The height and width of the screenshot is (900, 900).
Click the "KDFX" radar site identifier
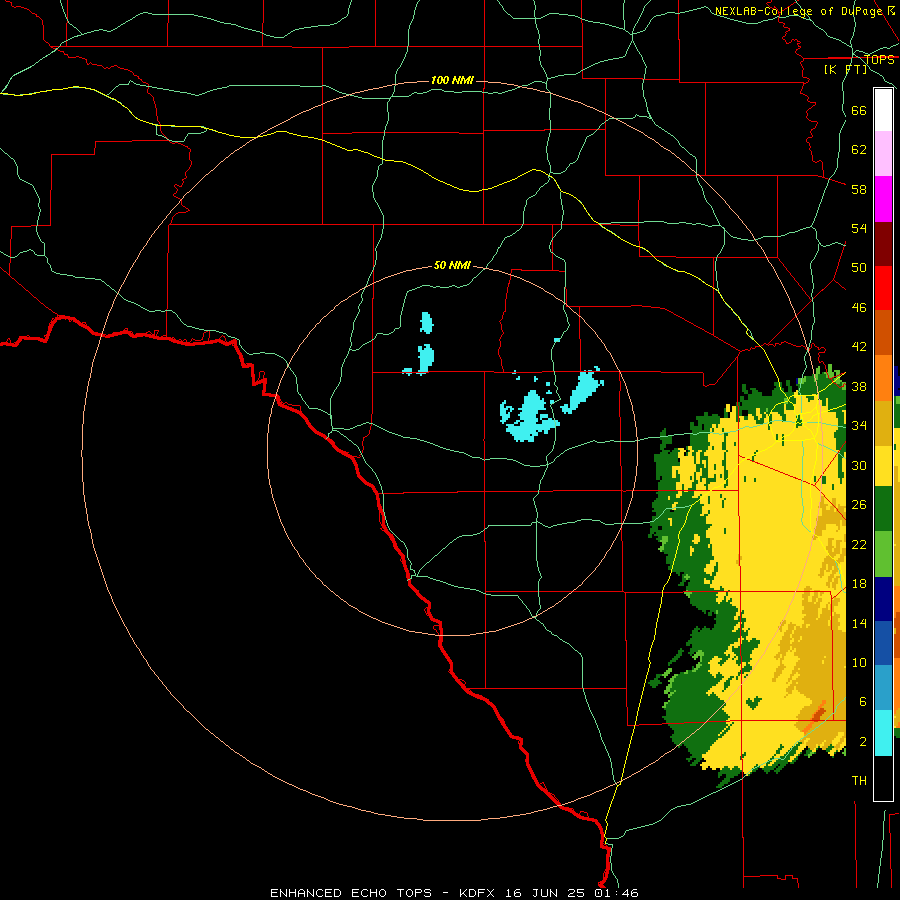(x=479, y=893)
